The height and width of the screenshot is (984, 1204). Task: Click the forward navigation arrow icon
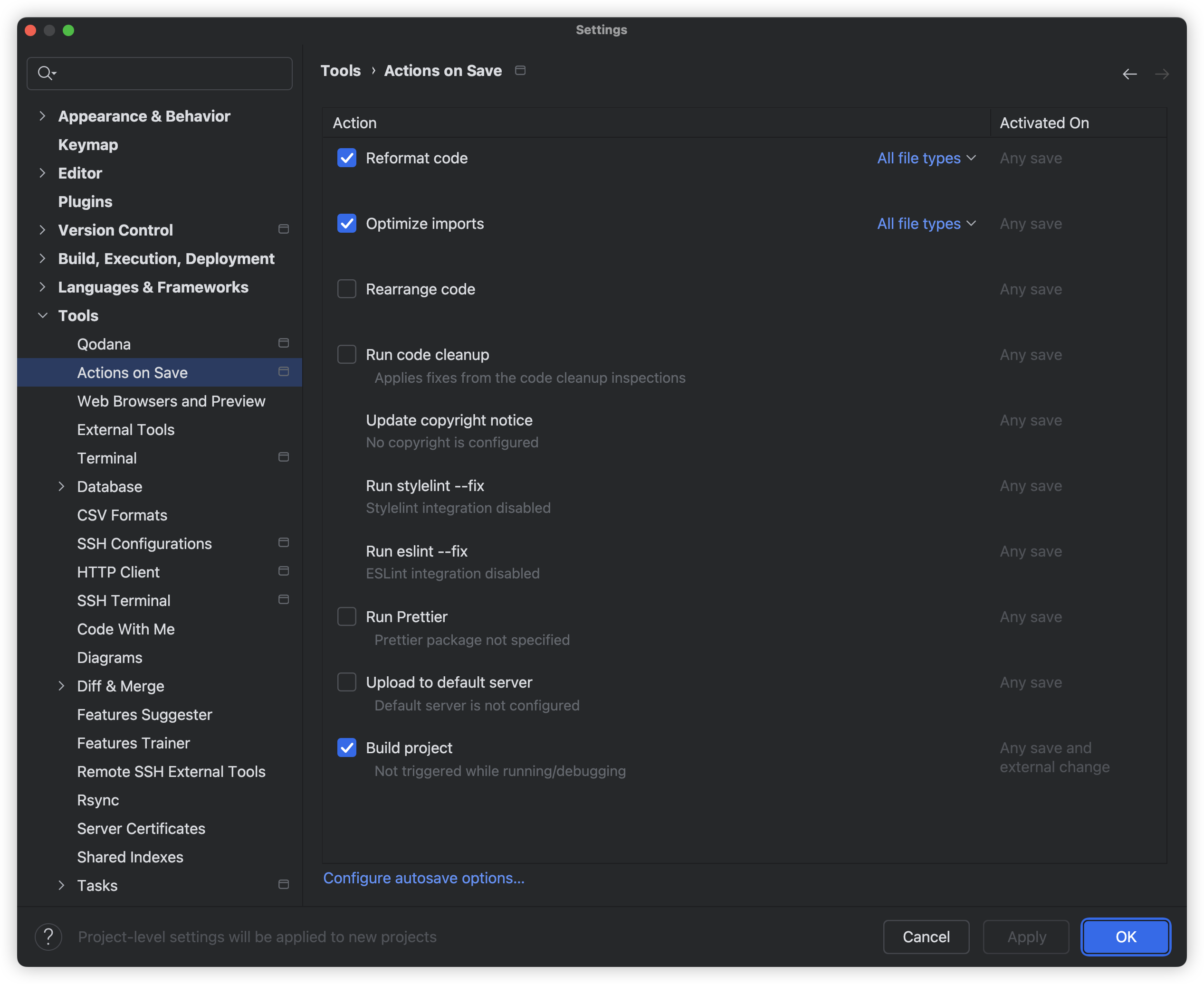[x=1161, y=74]
